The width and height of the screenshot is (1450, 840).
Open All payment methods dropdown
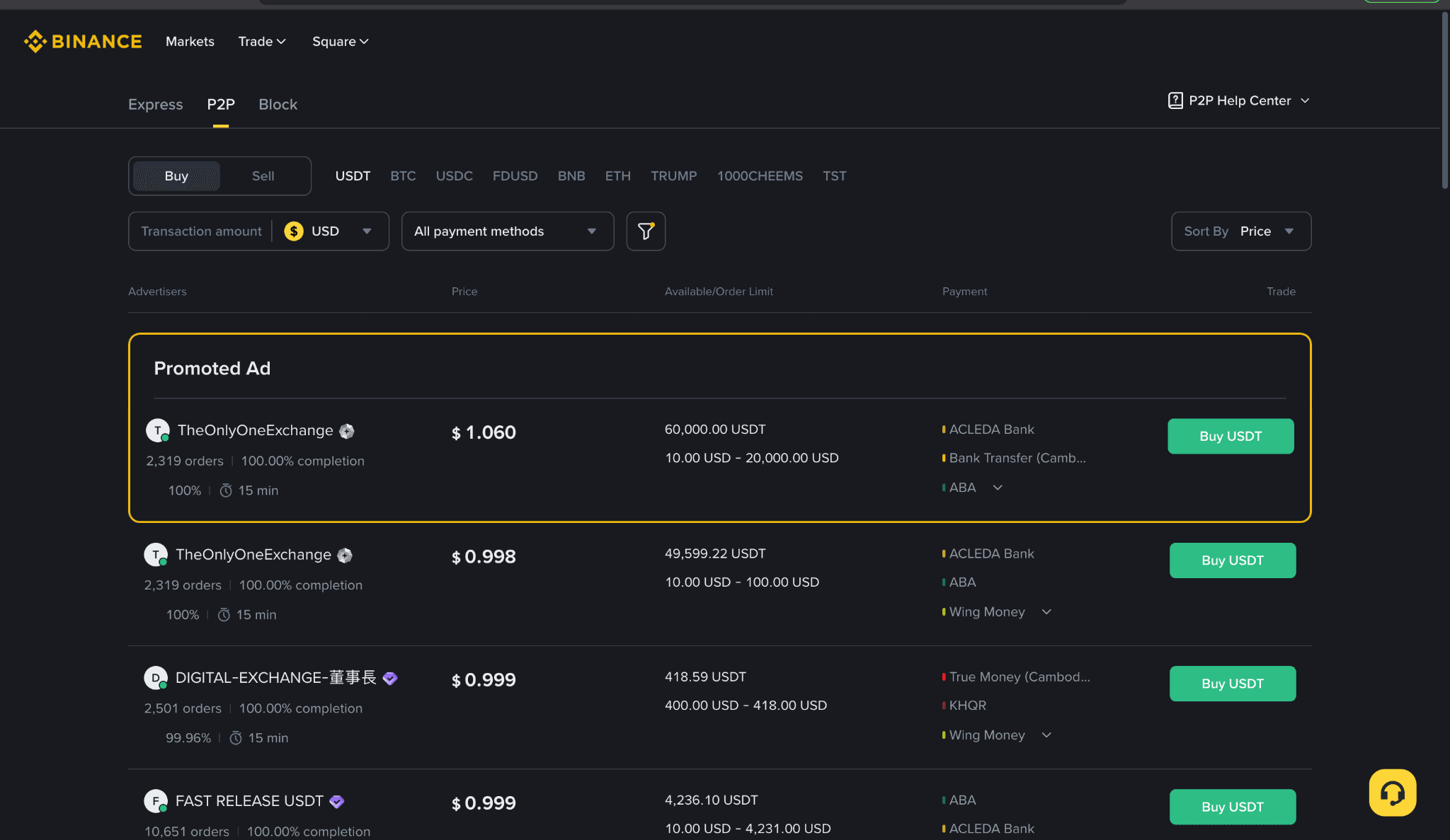click(508, 231)
